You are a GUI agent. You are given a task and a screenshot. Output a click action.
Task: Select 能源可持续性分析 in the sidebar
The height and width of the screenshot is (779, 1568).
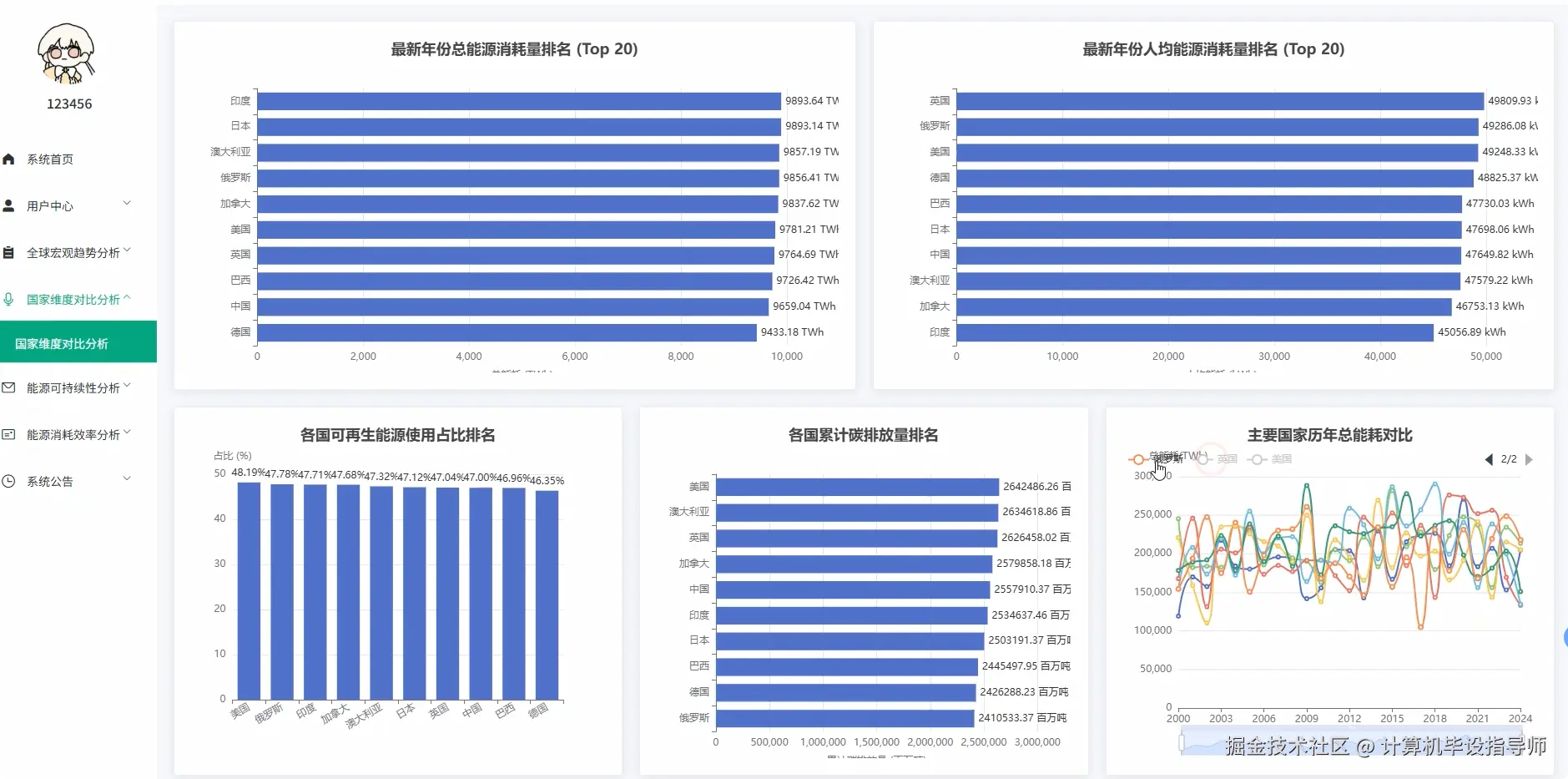73,387
